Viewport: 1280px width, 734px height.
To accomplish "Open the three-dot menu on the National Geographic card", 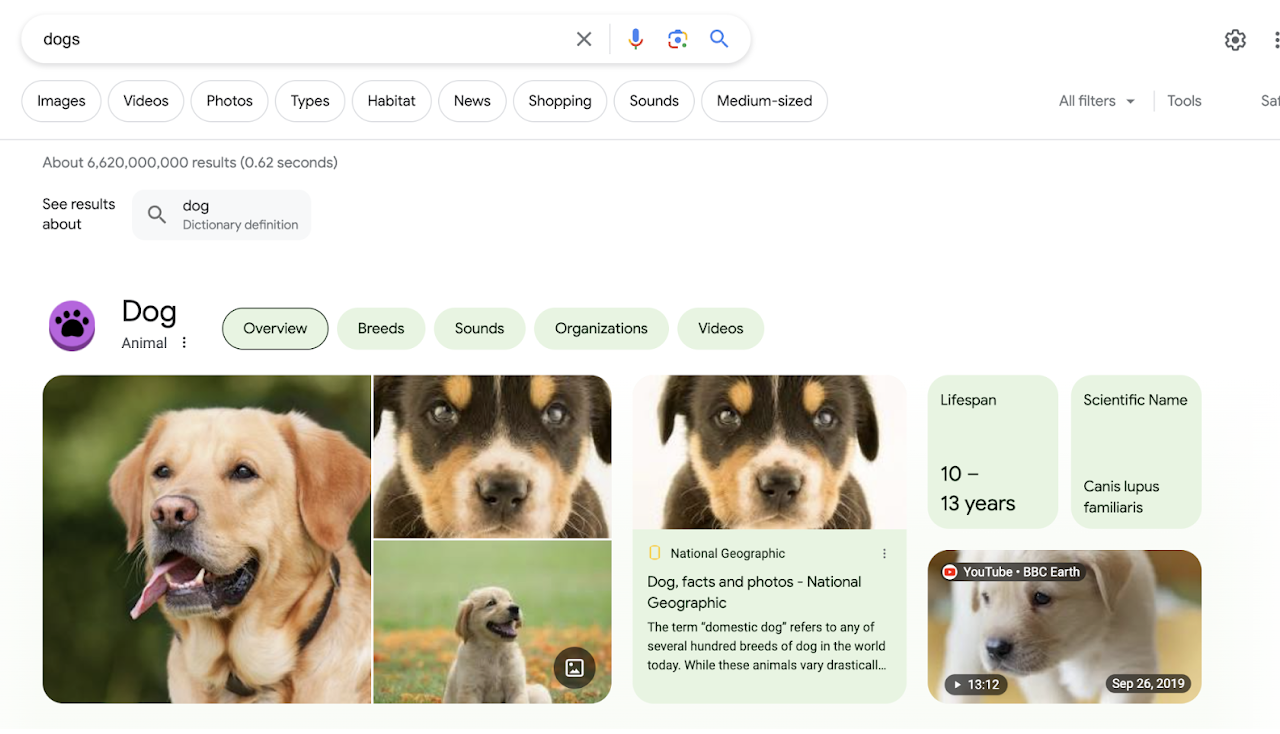I will click(884, 552).
